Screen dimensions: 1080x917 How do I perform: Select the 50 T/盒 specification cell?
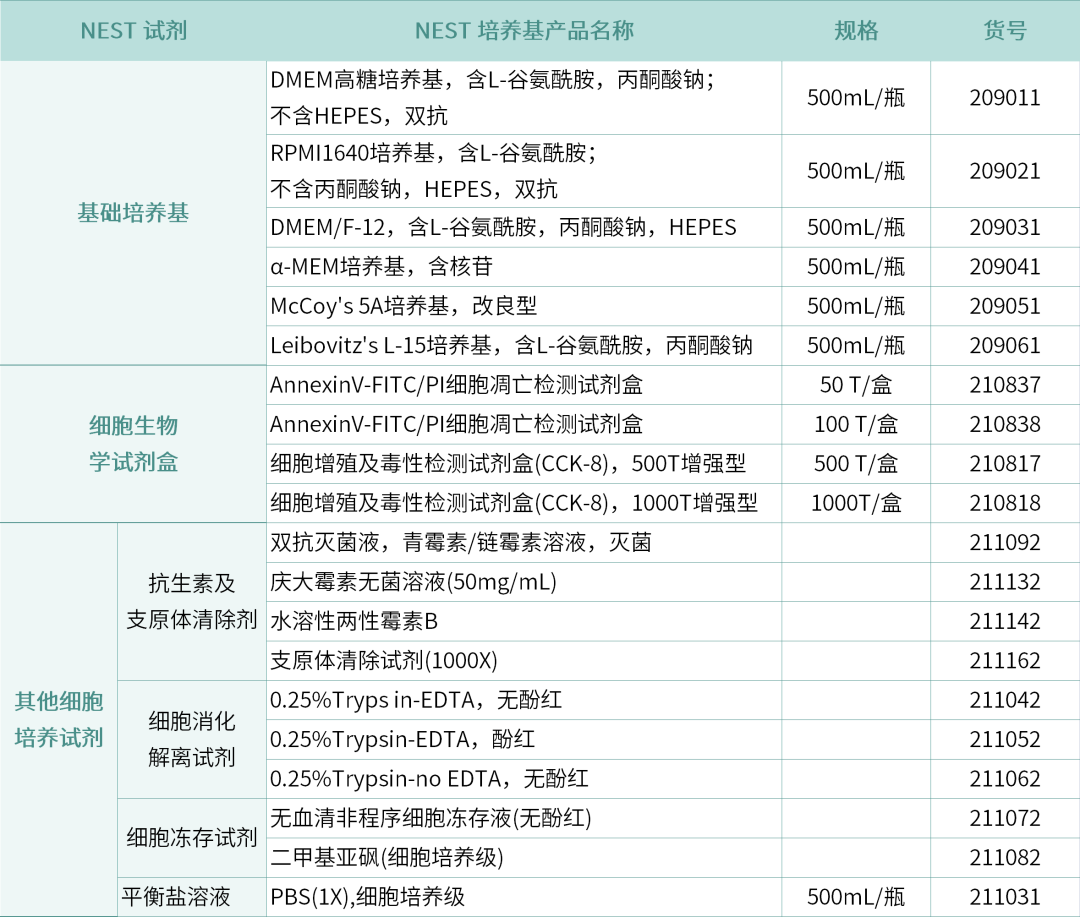(856, 385)
